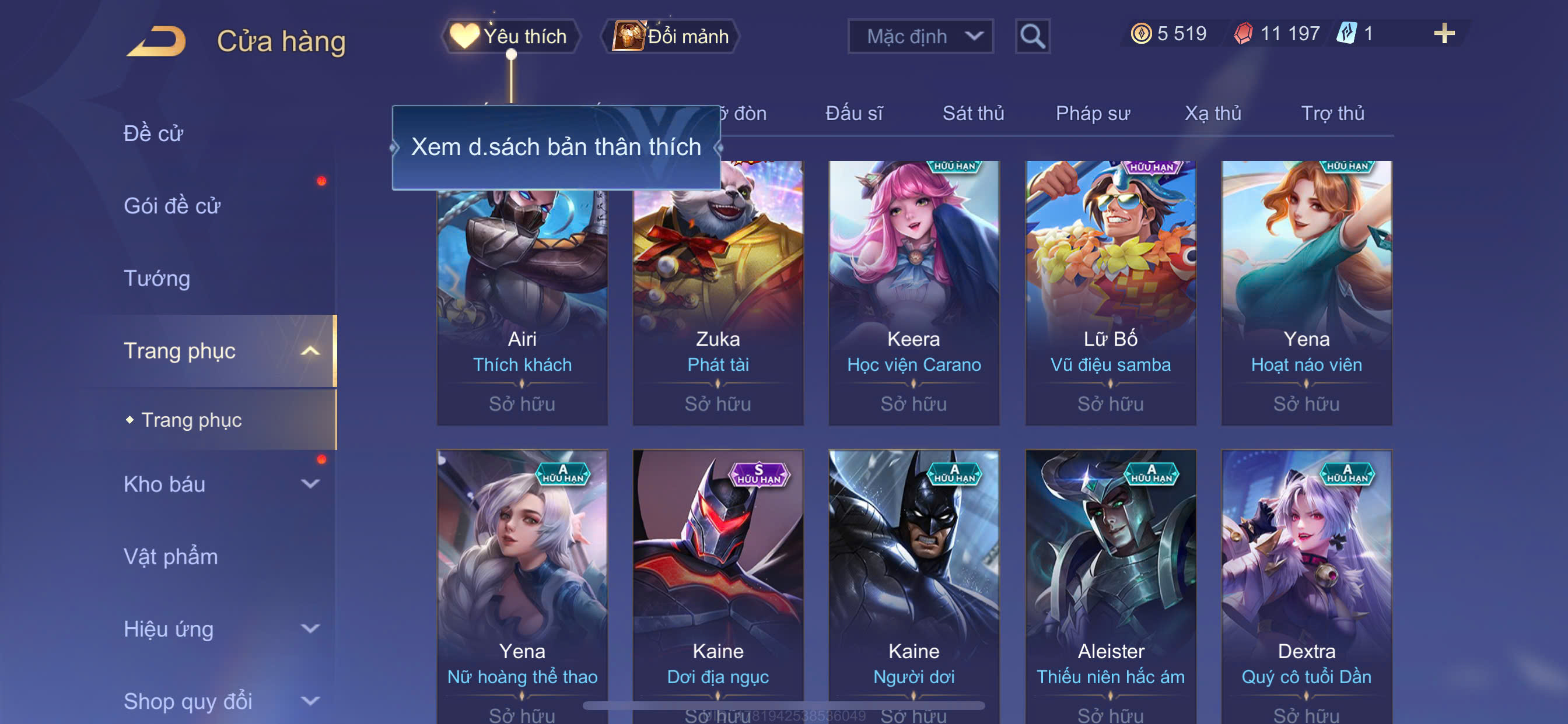Click the blue voucher ticket icon
Image resolution: width=1568 pixels, height=724 pixels.
click(x=1346, y=33)
